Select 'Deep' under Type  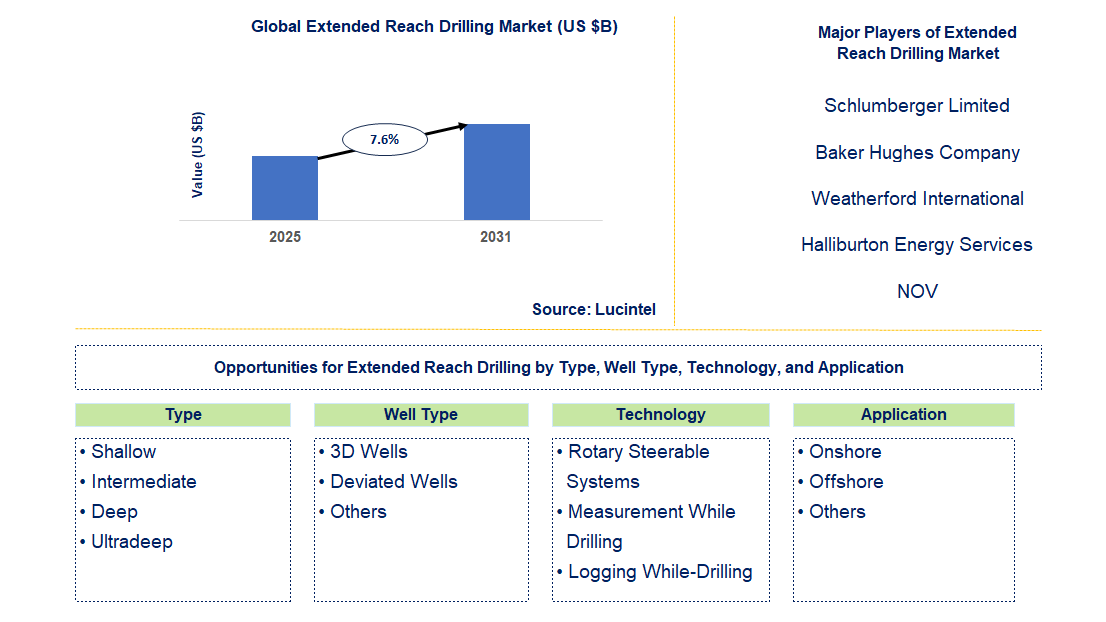pyautogui.click(x=114, y=512)
